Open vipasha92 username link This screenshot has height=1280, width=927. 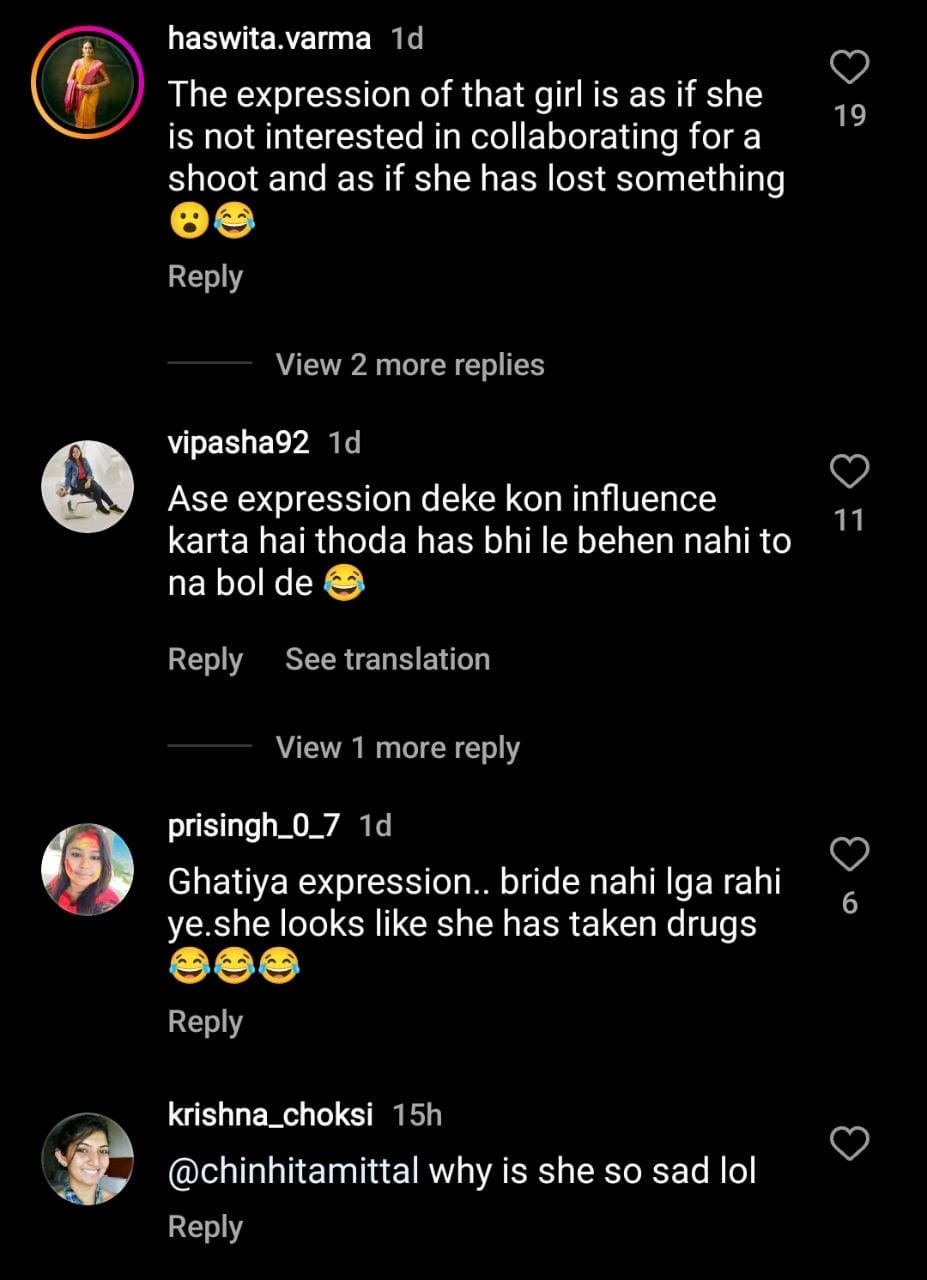click(x=239, y=443)
